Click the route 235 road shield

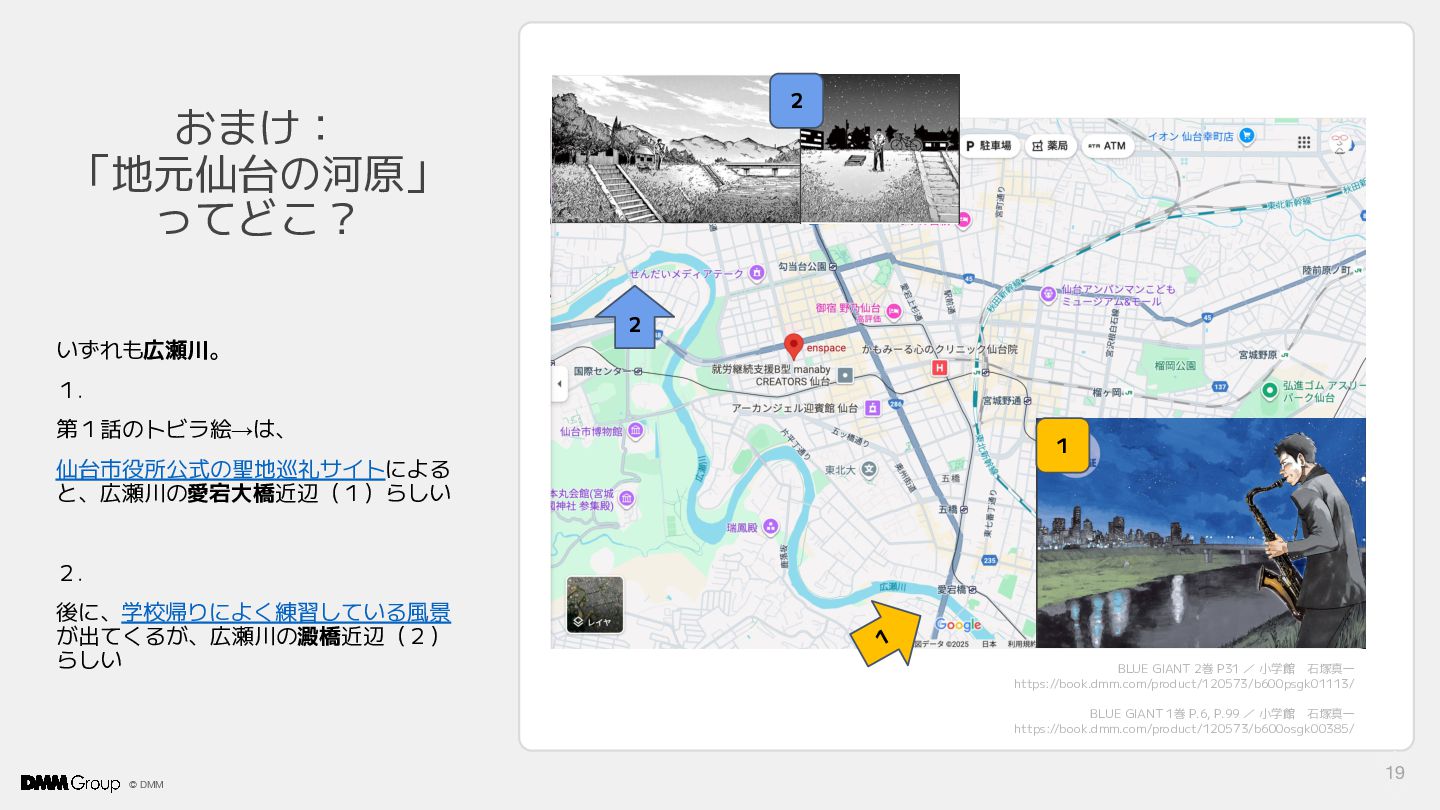[x=989, y=561]
